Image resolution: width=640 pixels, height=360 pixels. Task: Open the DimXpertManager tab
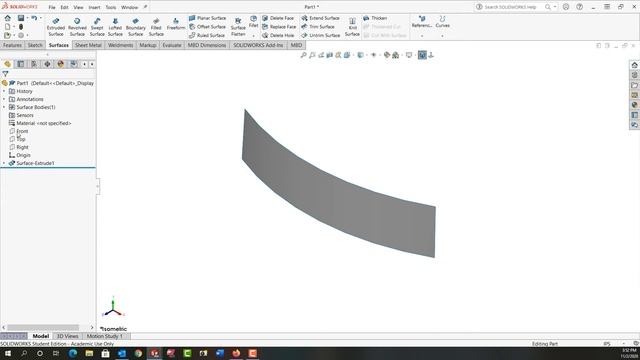(47, 64)
